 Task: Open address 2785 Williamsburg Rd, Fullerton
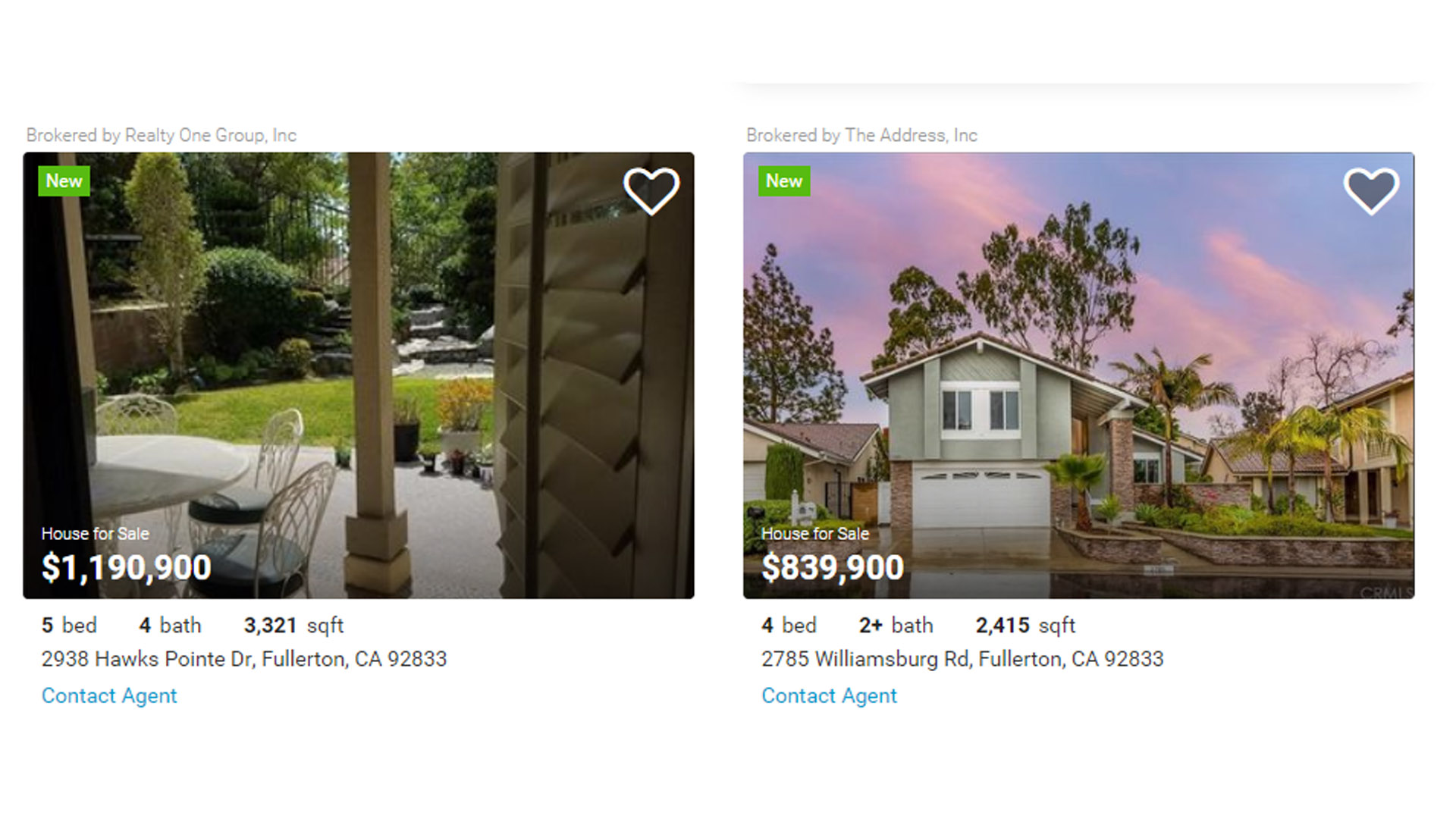[962, 659]
